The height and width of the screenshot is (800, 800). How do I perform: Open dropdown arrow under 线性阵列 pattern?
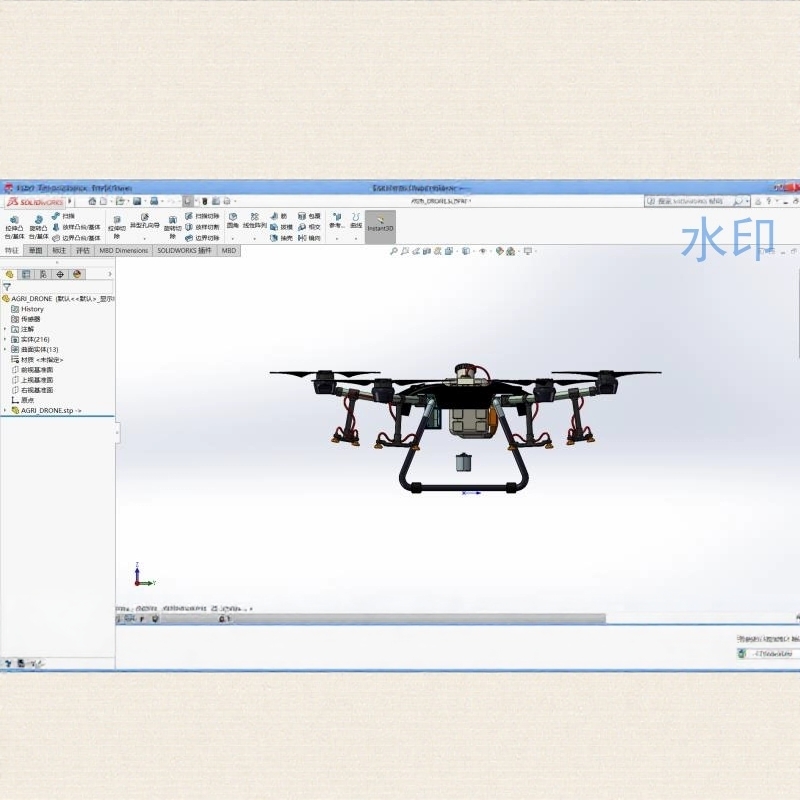(254, 238)
